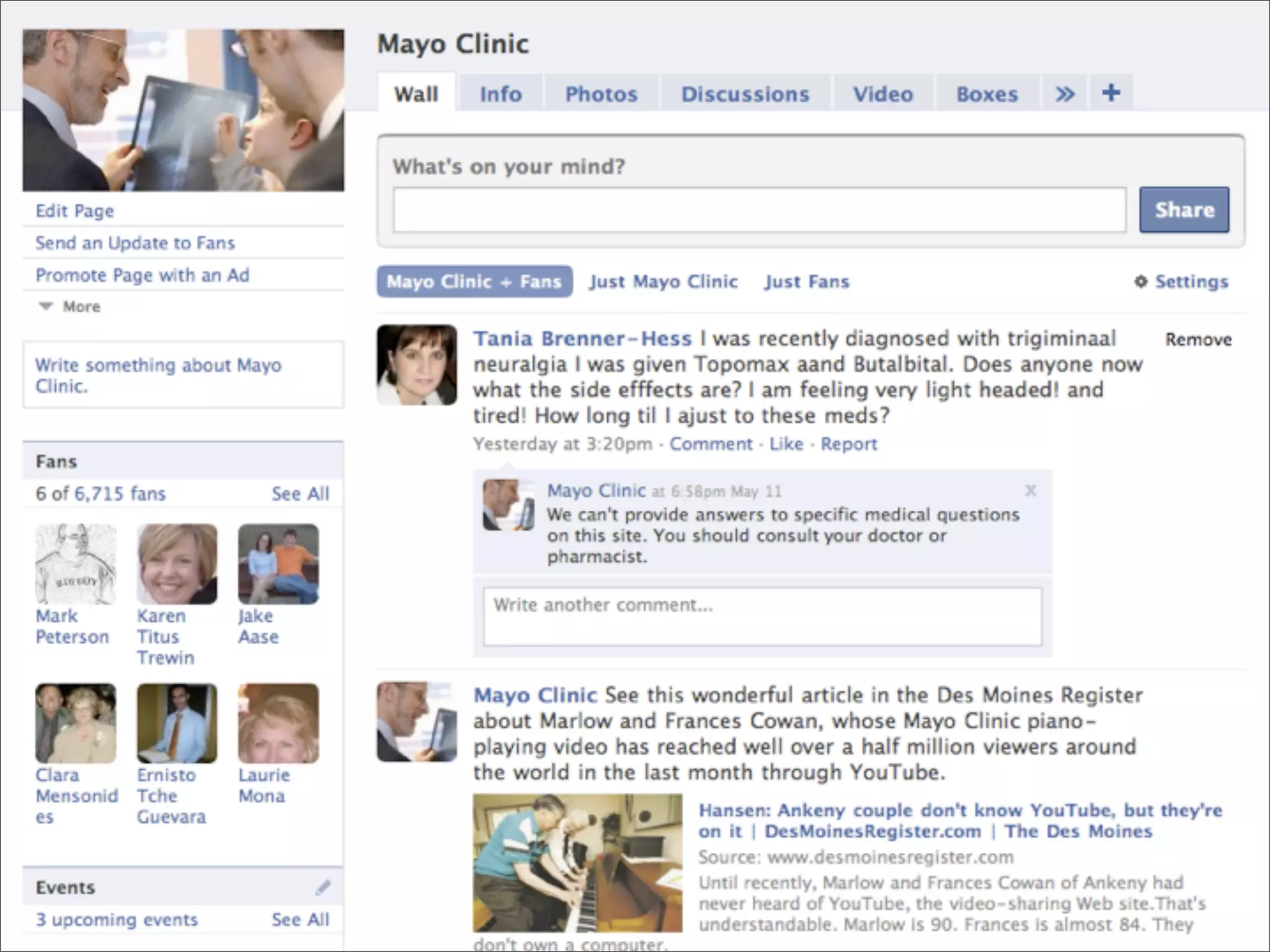
Task: Comment on Tania's post
Action: click(x=711, y=444)
